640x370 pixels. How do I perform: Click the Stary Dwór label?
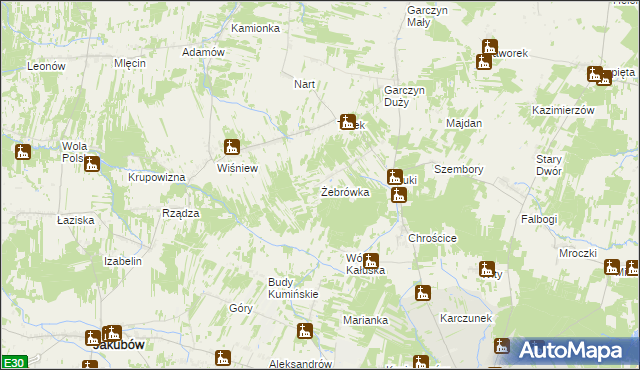pyautogui.click(x=549, y=165)
